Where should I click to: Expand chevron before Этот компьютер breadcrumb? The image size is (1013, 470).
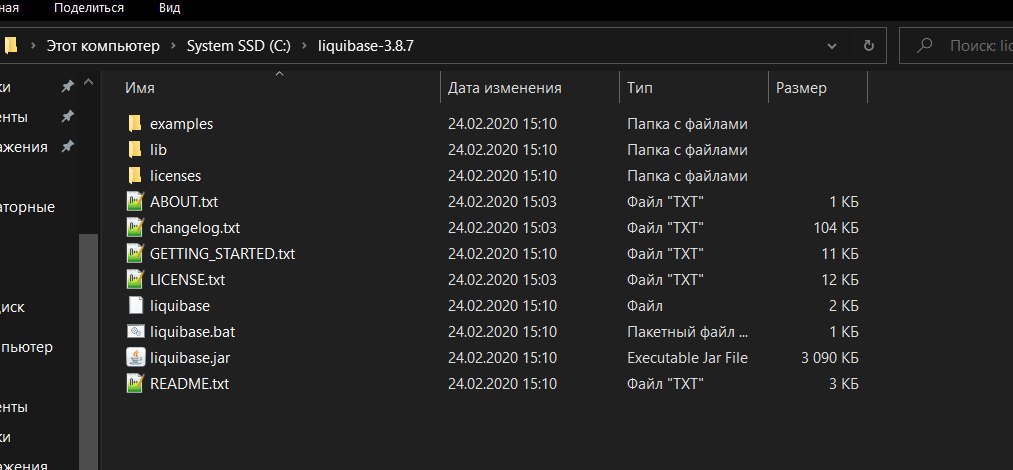coord(32,46)
